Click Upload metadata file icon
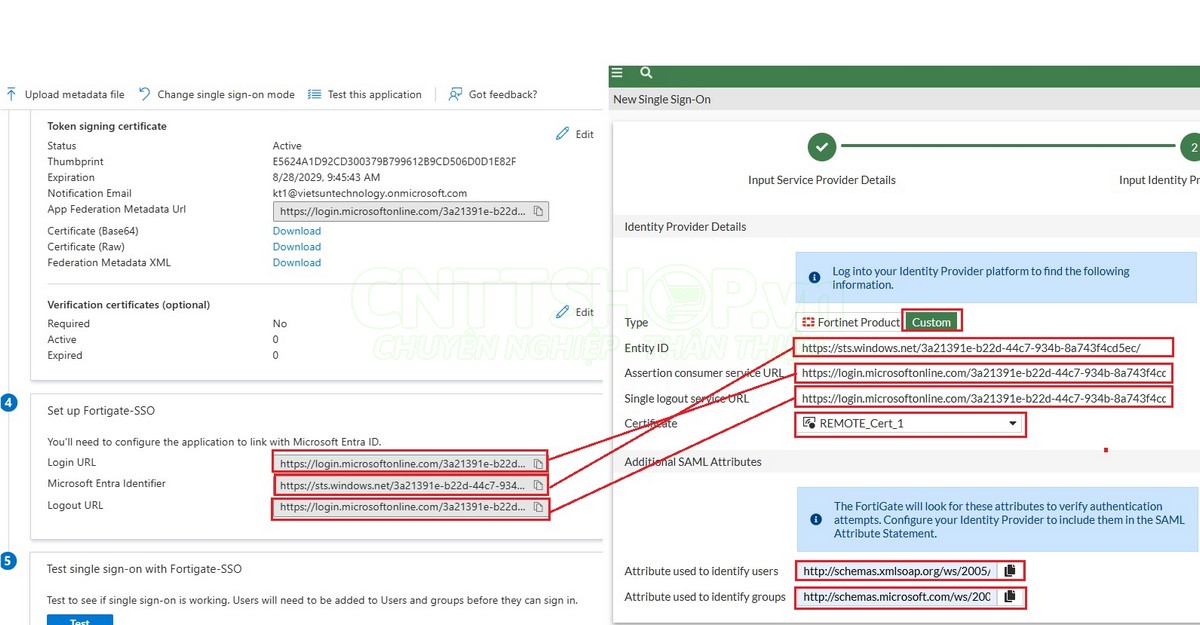The height and width of the screenshot is (625, 1200). pyautogui.click(x=12, y=94)
